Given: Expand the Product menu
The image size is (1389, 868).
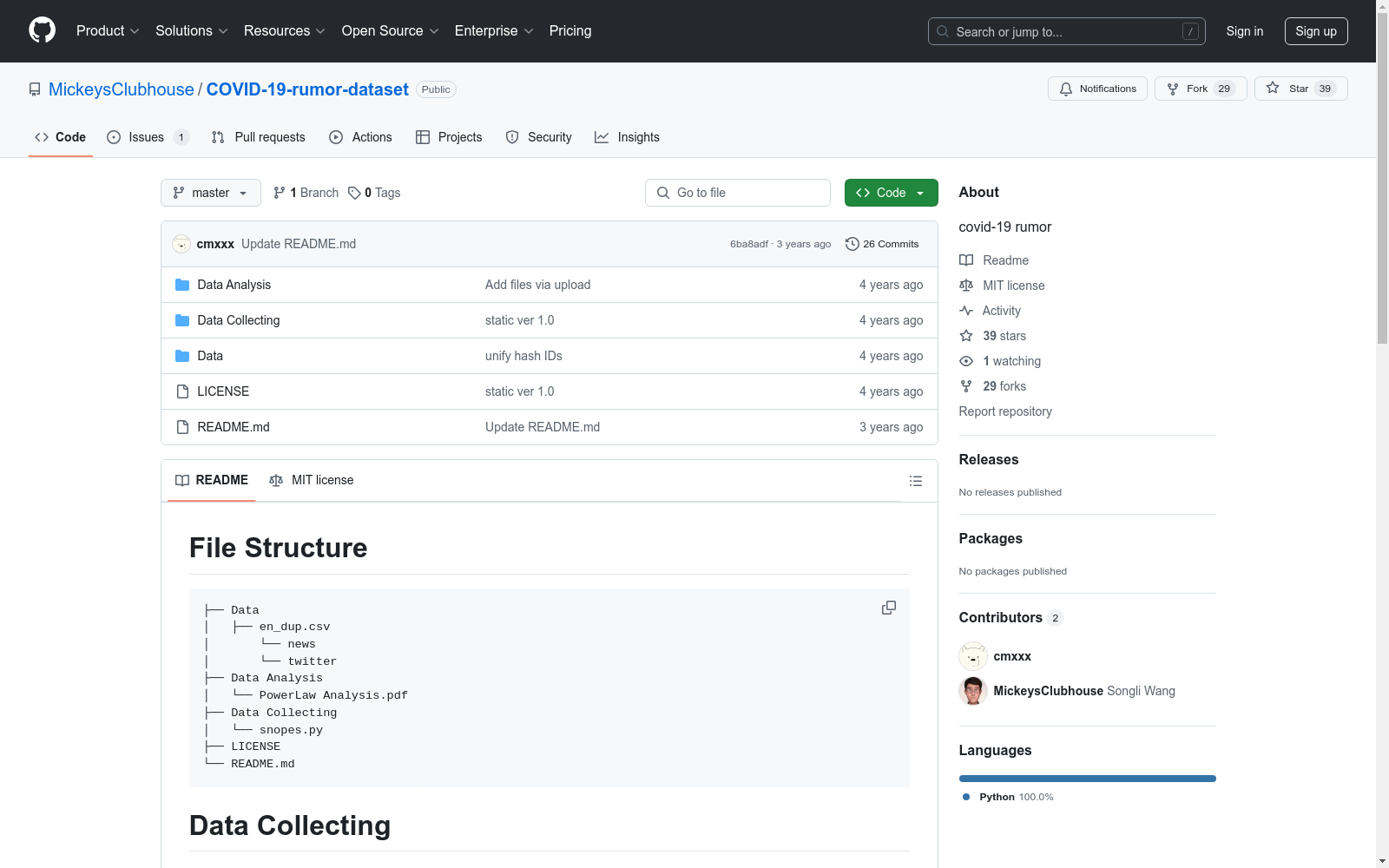Looking at the screenshot, I should (x=108, y=31).
